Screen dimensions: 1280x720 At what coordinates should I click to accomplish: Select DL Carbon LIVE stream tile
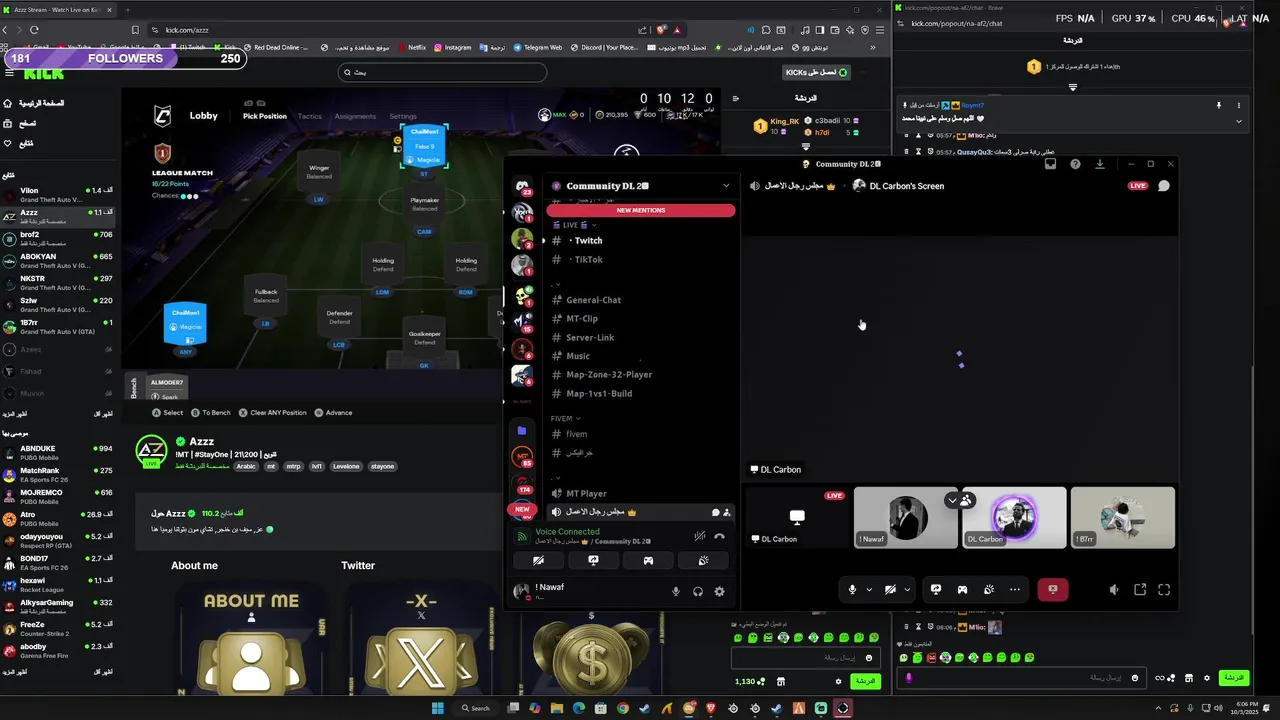[797, 517]
